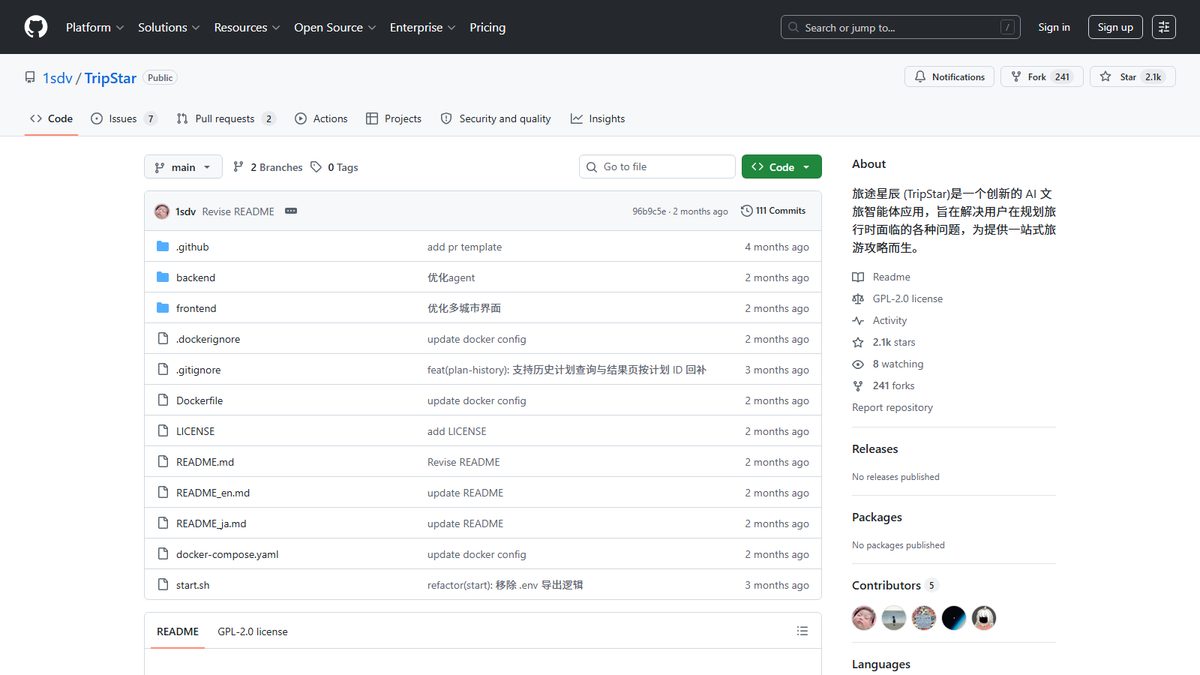The width and height of the screenshot is (1200, 675).
Task: Click 1sdv author avatar in commit bar
Action: [162, 211]
